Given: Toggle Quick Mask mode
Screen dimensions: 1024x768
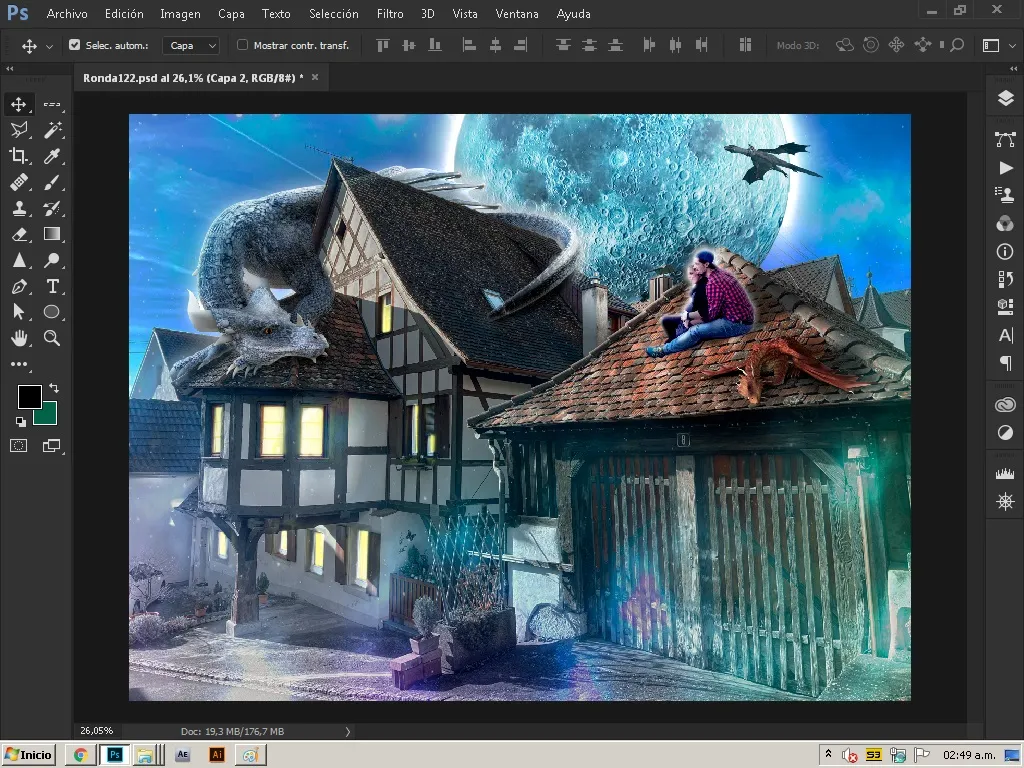Looking at the screenshot, I should (x=18, y=446).
